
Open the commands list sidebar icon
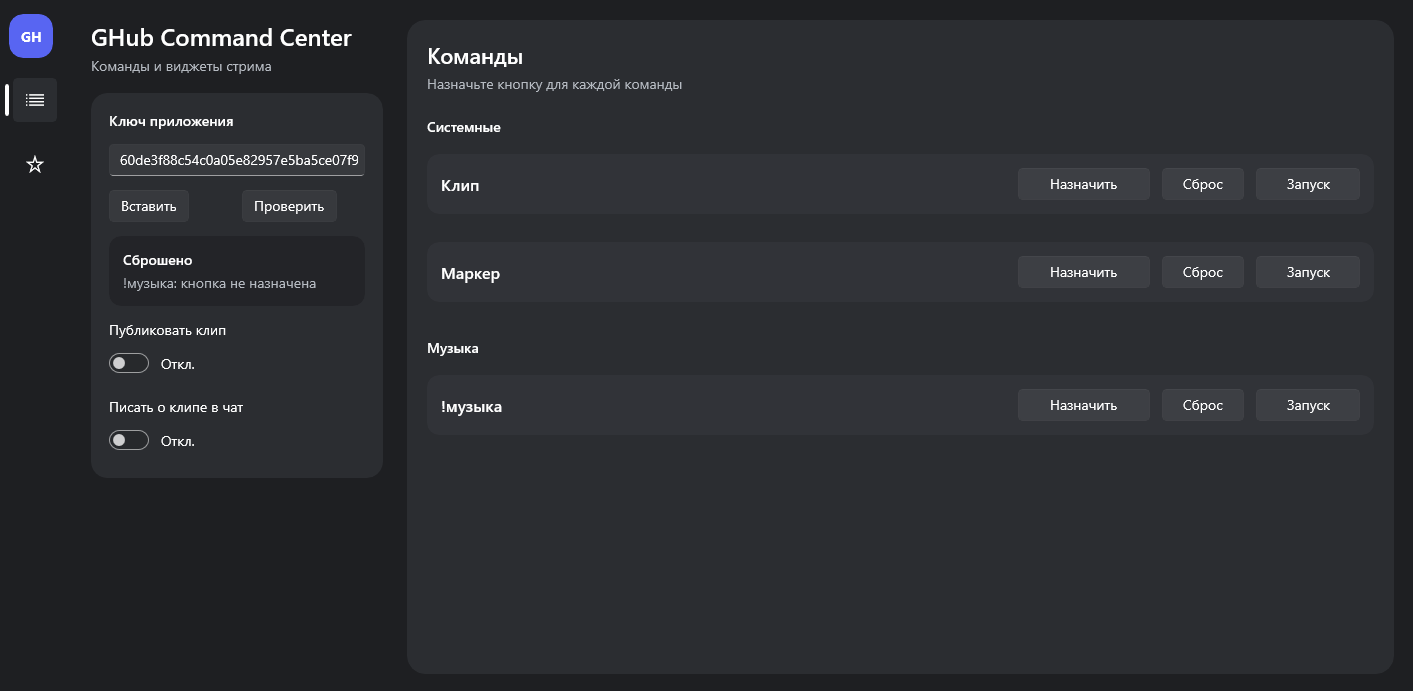(x=35, y=100)
